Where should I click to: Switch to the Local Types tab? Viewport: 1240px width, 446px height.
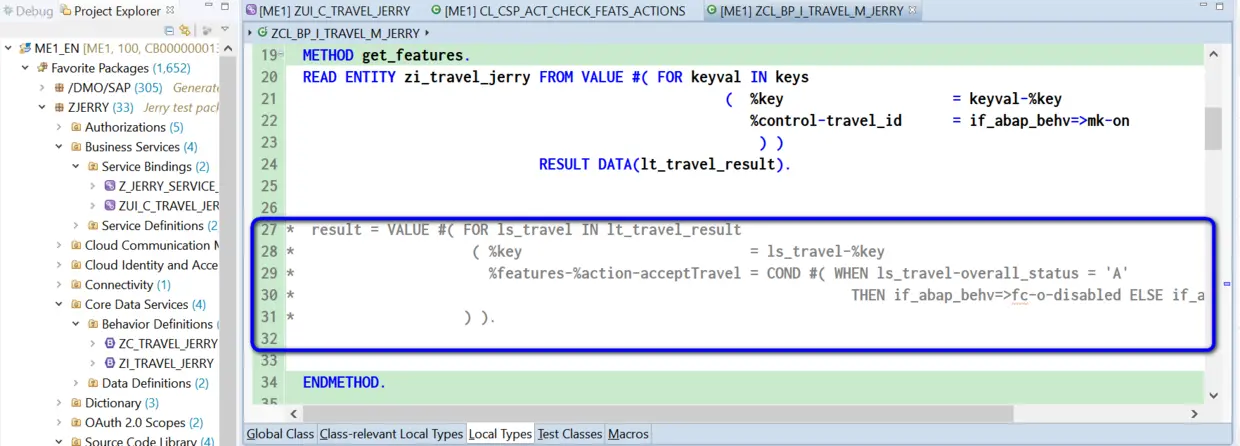[x=500, y=434]
